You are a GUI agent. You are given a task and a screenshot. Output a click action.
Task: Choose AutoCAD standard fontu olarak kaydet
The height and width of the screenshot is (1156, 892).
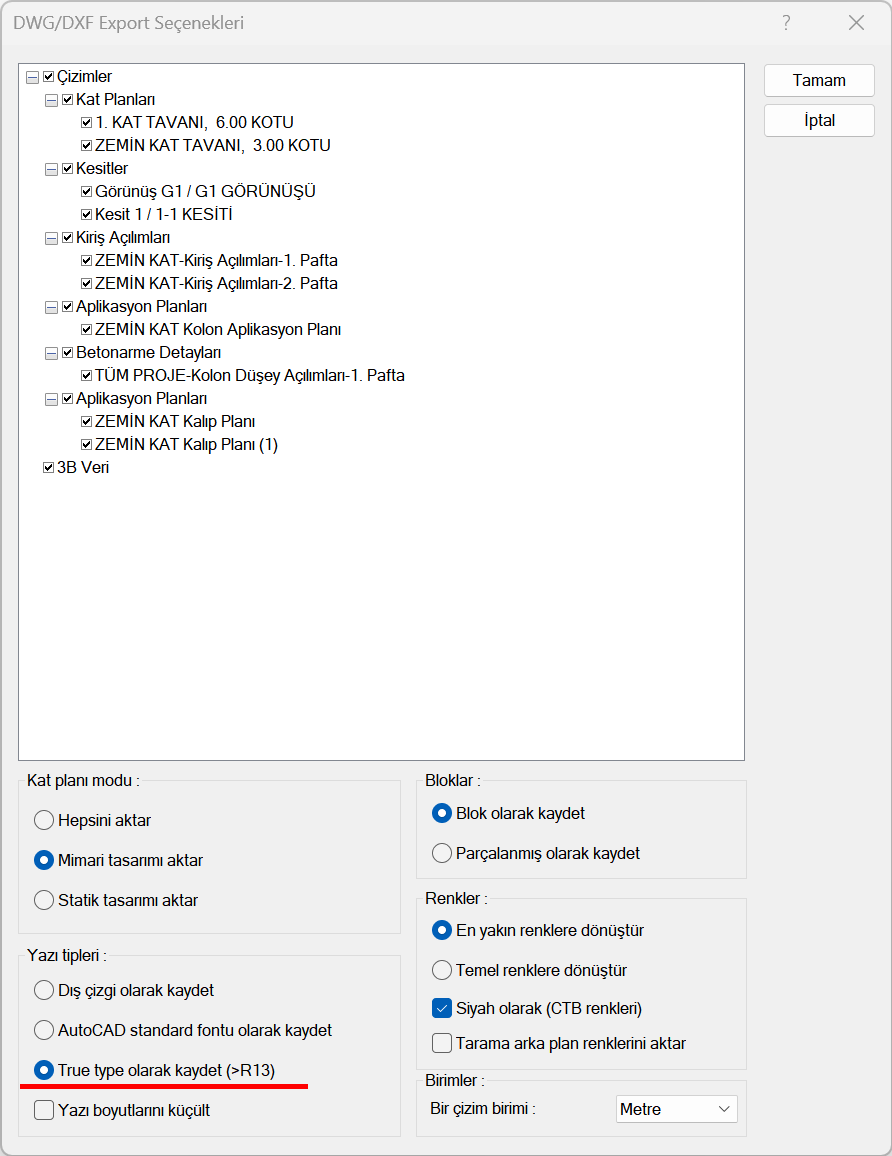(x=44, y=1030)
